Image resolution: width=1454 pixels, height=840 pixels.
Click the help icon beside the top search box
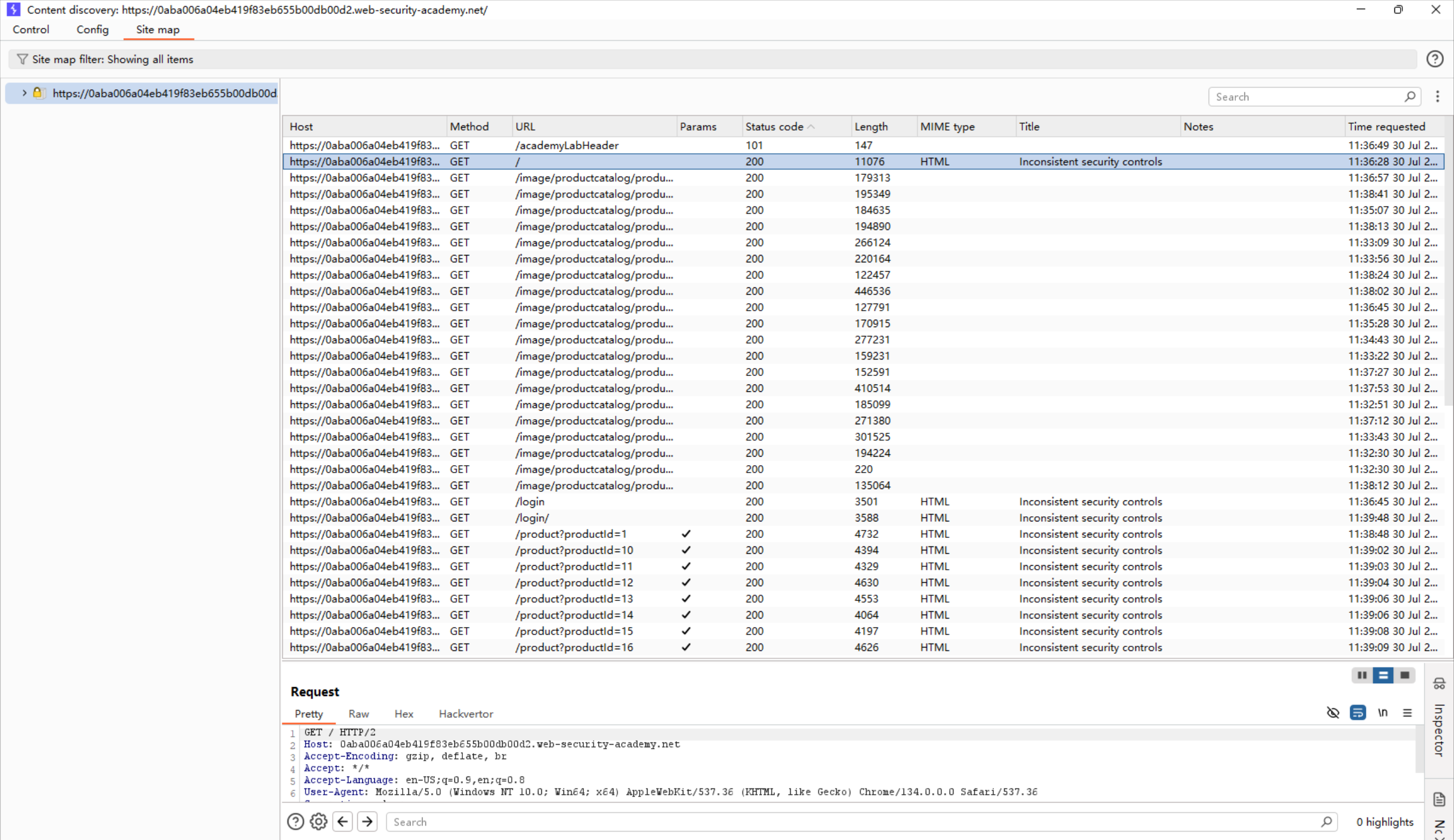(1435, 59)
